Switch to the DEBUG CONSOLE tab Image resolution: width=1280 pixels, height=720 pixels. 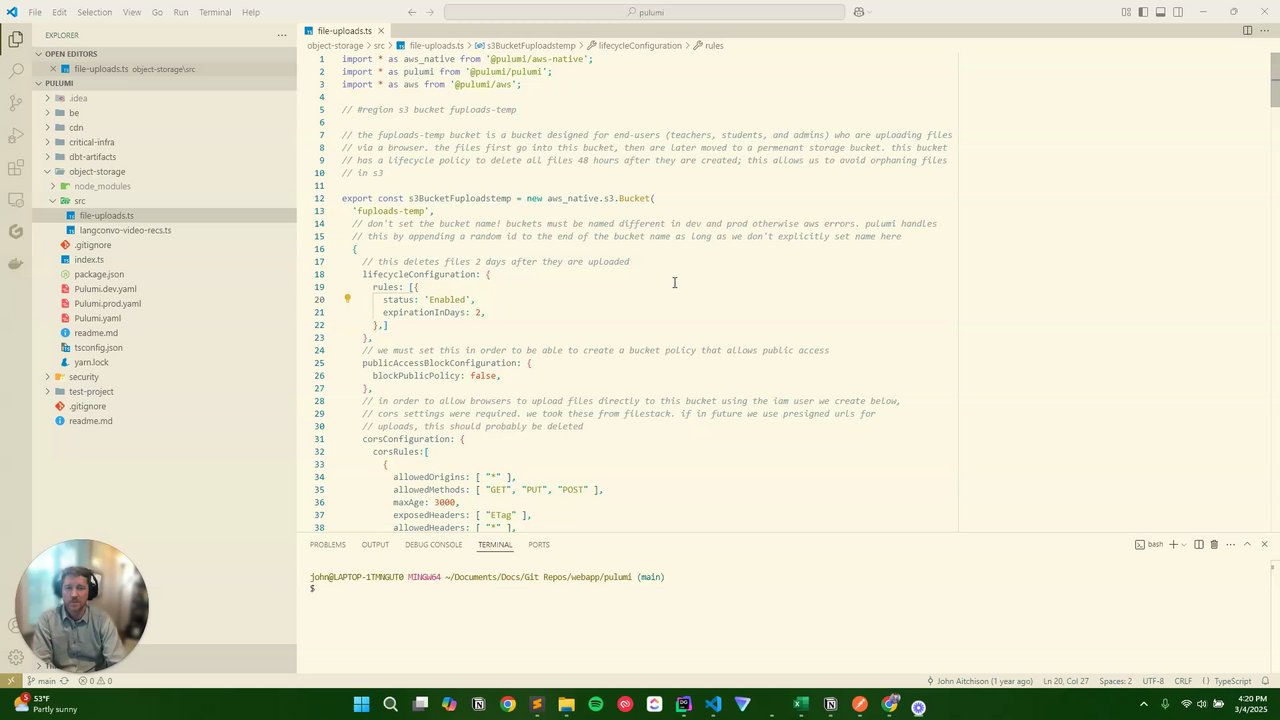click(x=434, y=545)
